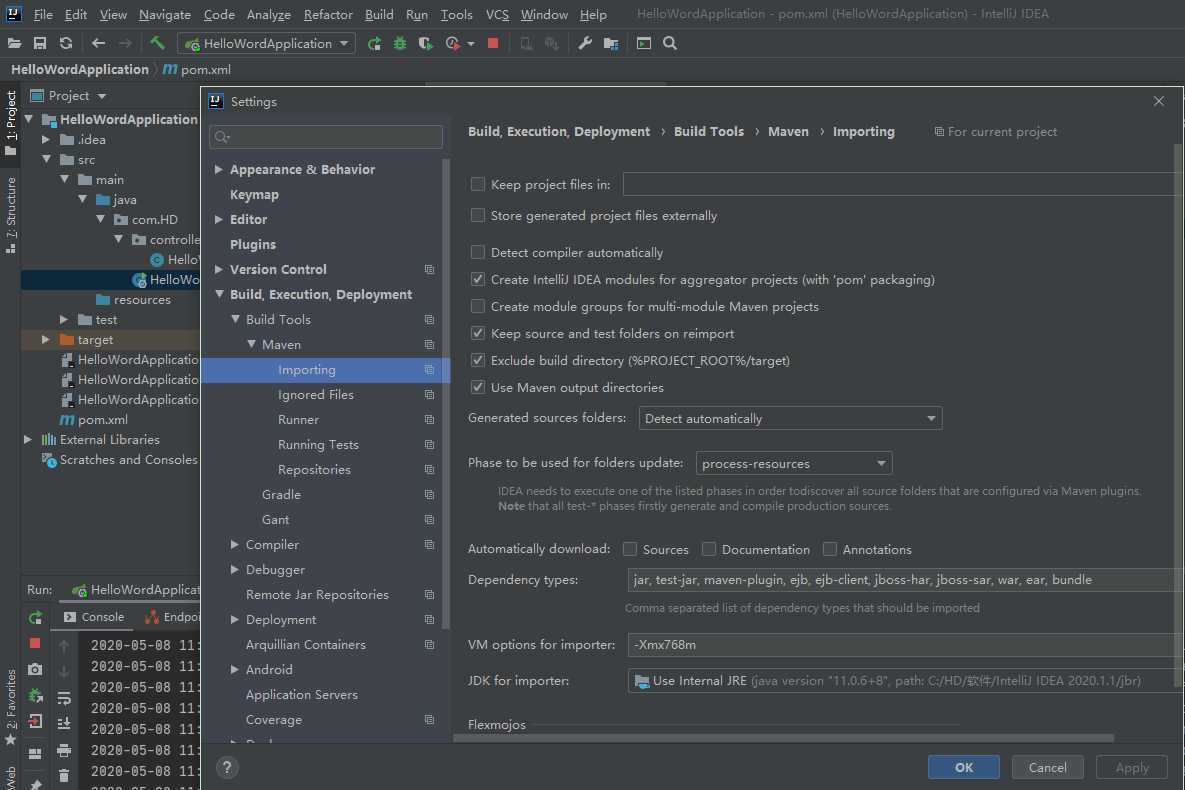
Task: Open the Refactor menu
Action: pos(328,14)
